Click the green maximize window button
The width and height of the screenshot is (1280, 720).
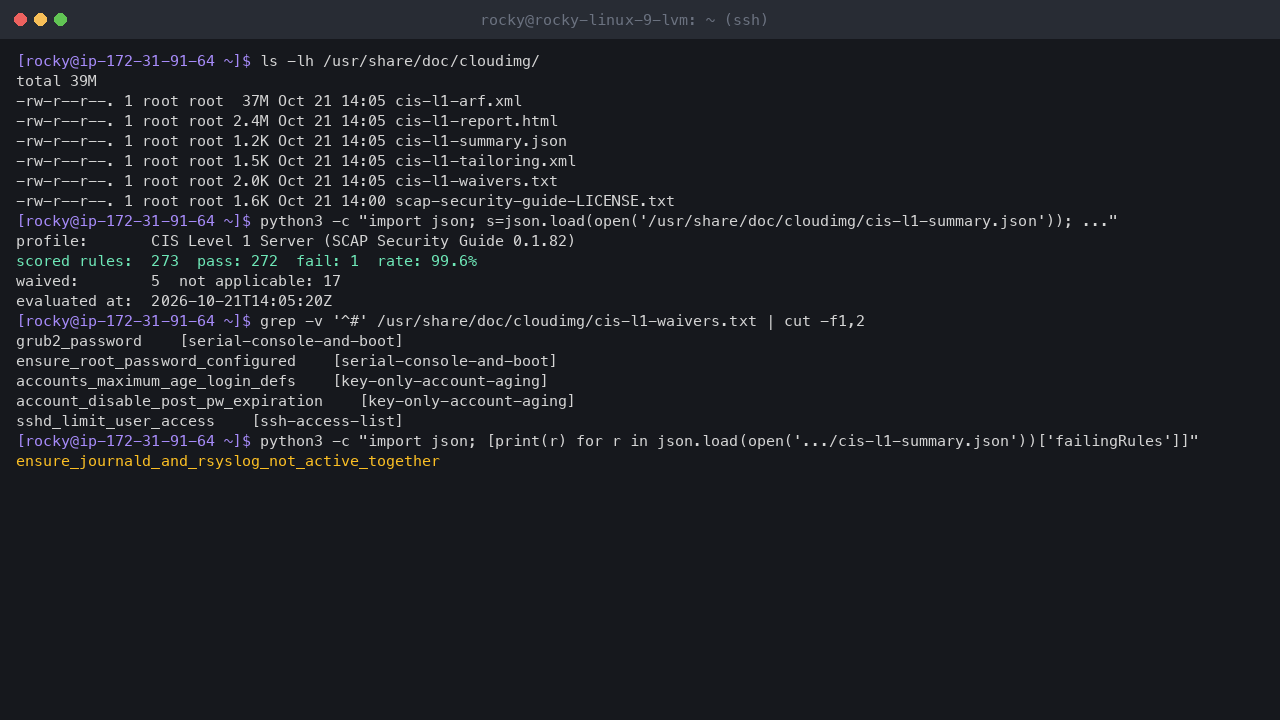click(x=61, y=20)
